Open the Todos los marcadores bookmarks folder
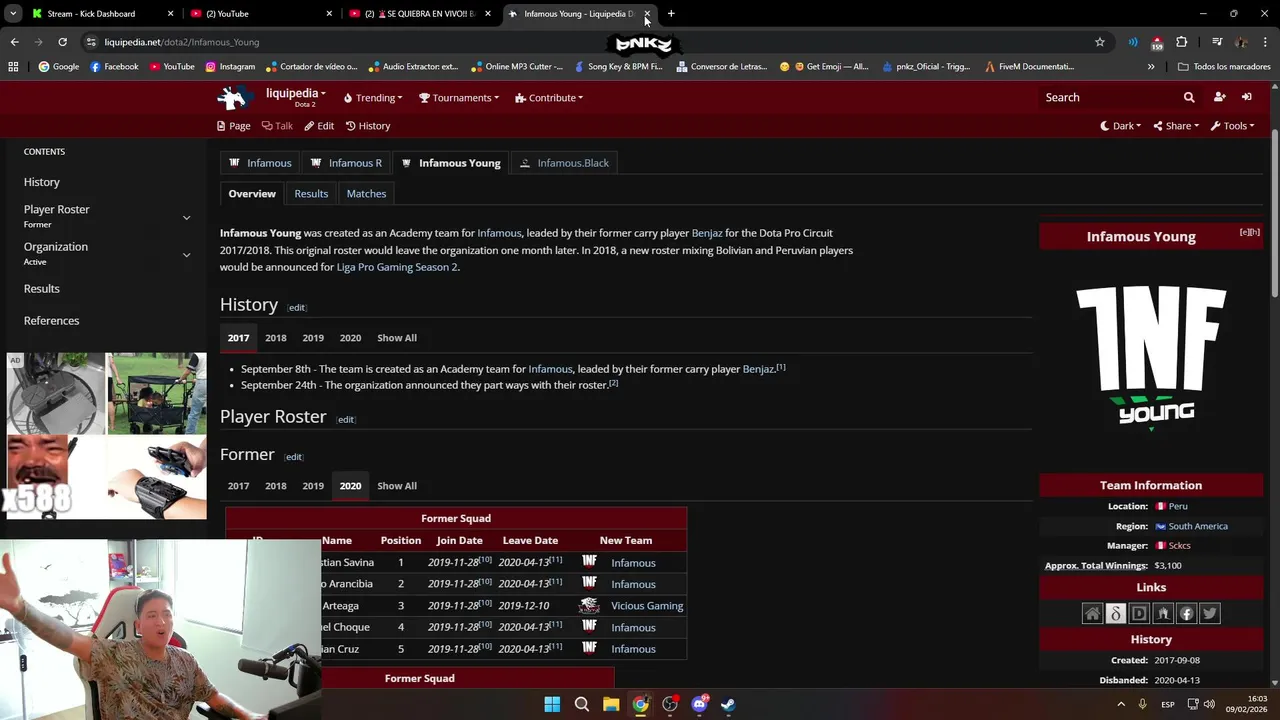The width and height of the screenshot is (1280, 720). tap(1224, 67)
